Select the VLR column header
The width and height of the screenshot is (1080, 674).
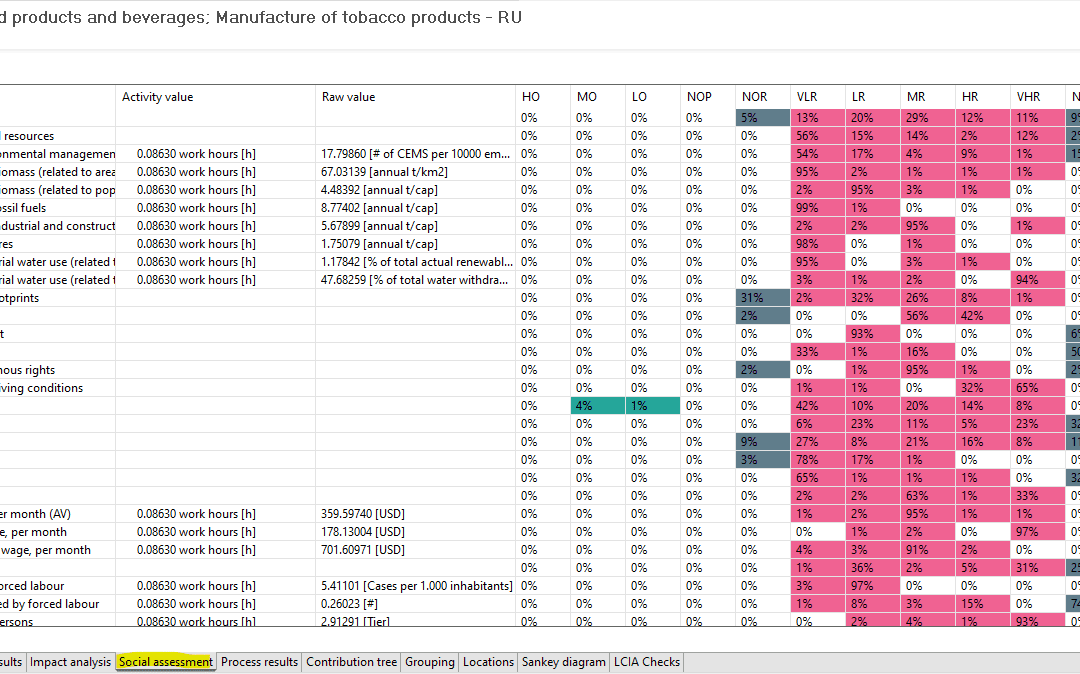[806, 97]
